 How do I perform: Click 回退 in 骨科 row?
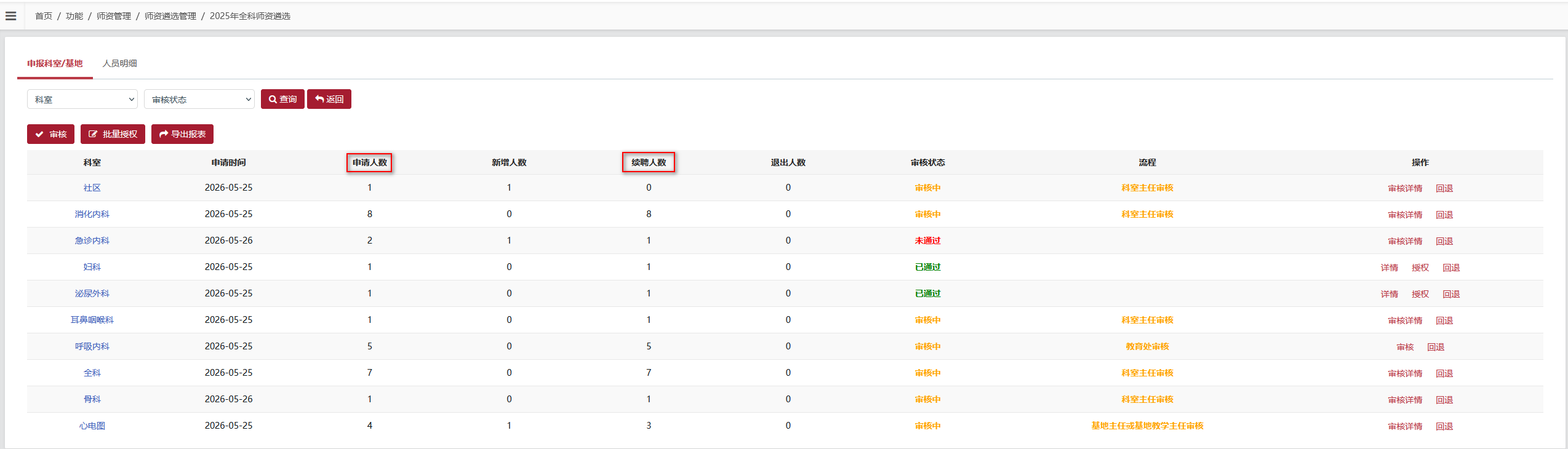(1444, 400)
